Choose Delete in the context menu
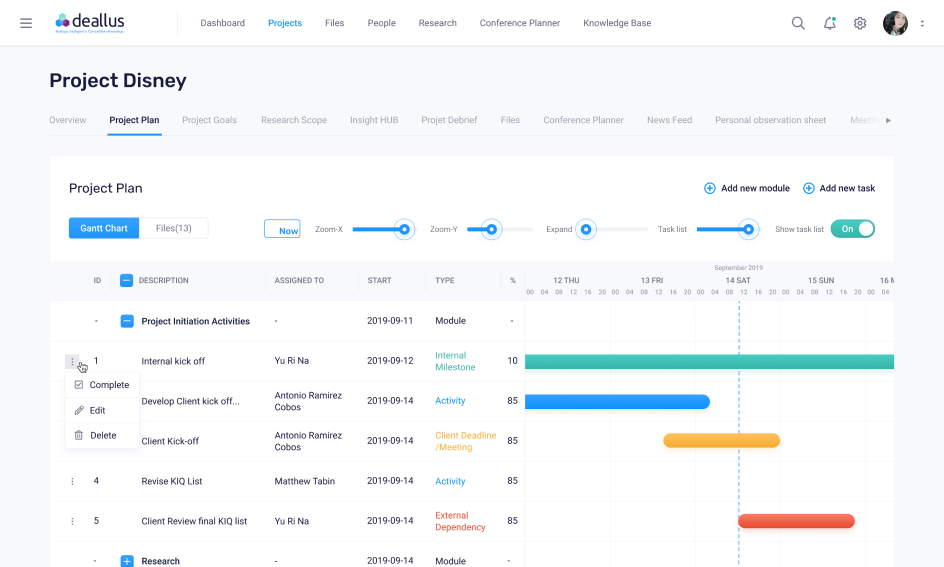The width and height of the screenshot is (944, 567). 102,435
